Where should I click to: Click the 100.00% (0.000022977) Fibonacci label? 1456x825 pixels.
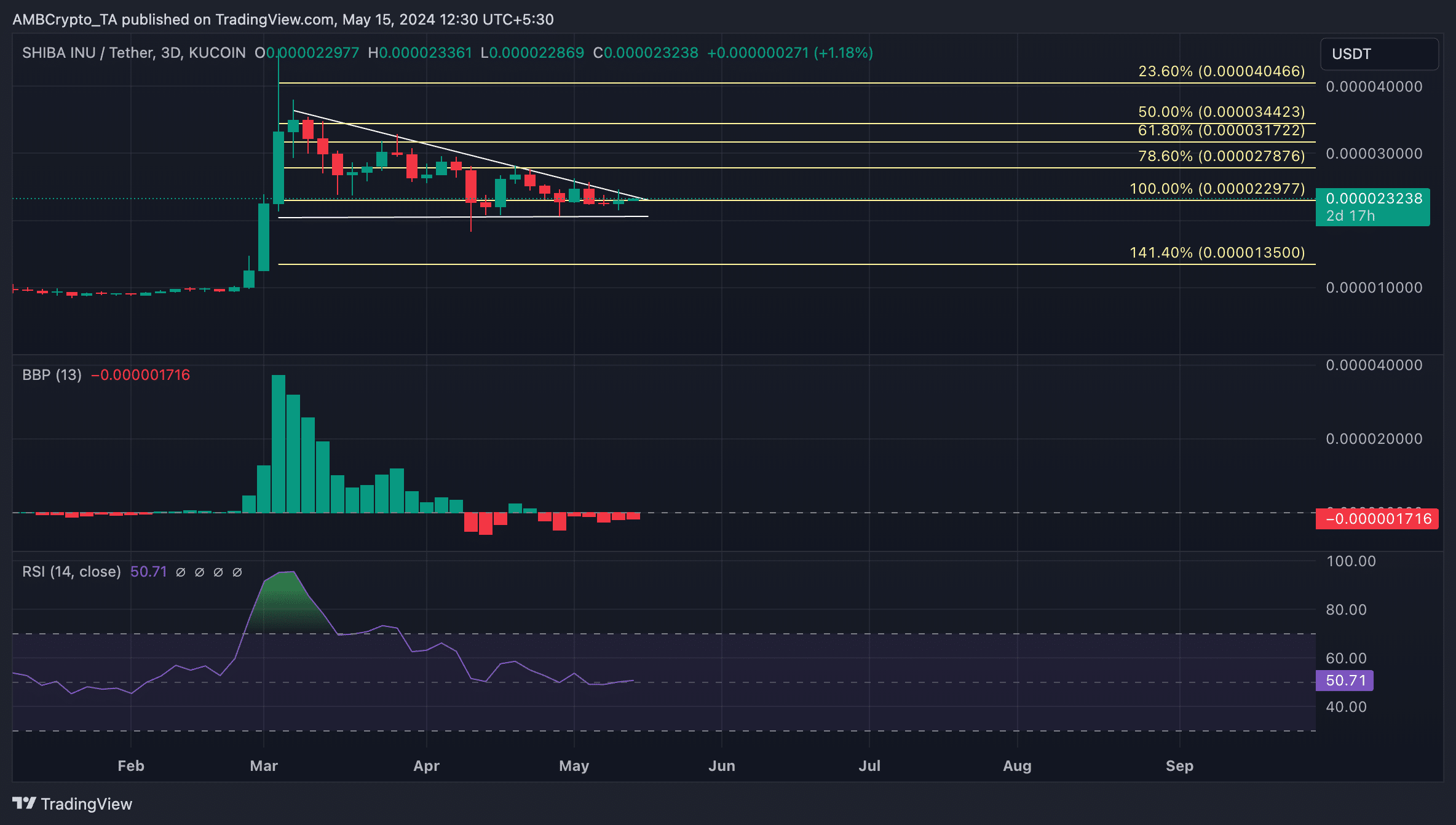1217,189
